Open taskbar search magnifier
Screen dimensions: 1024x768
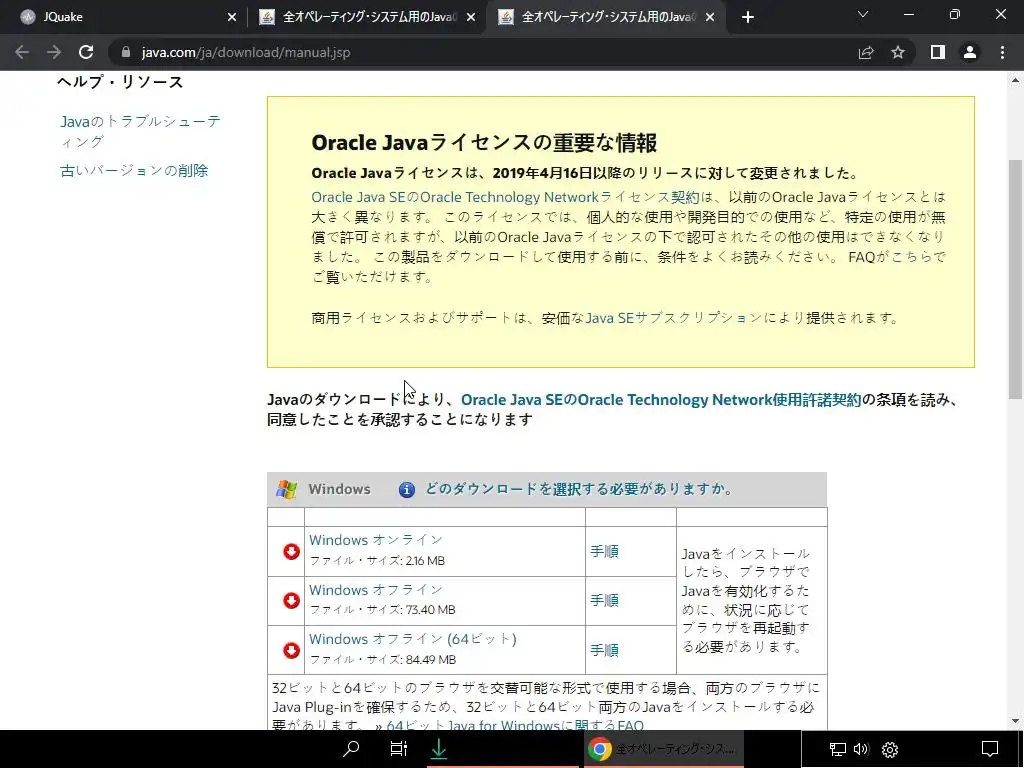click(351, 748)
